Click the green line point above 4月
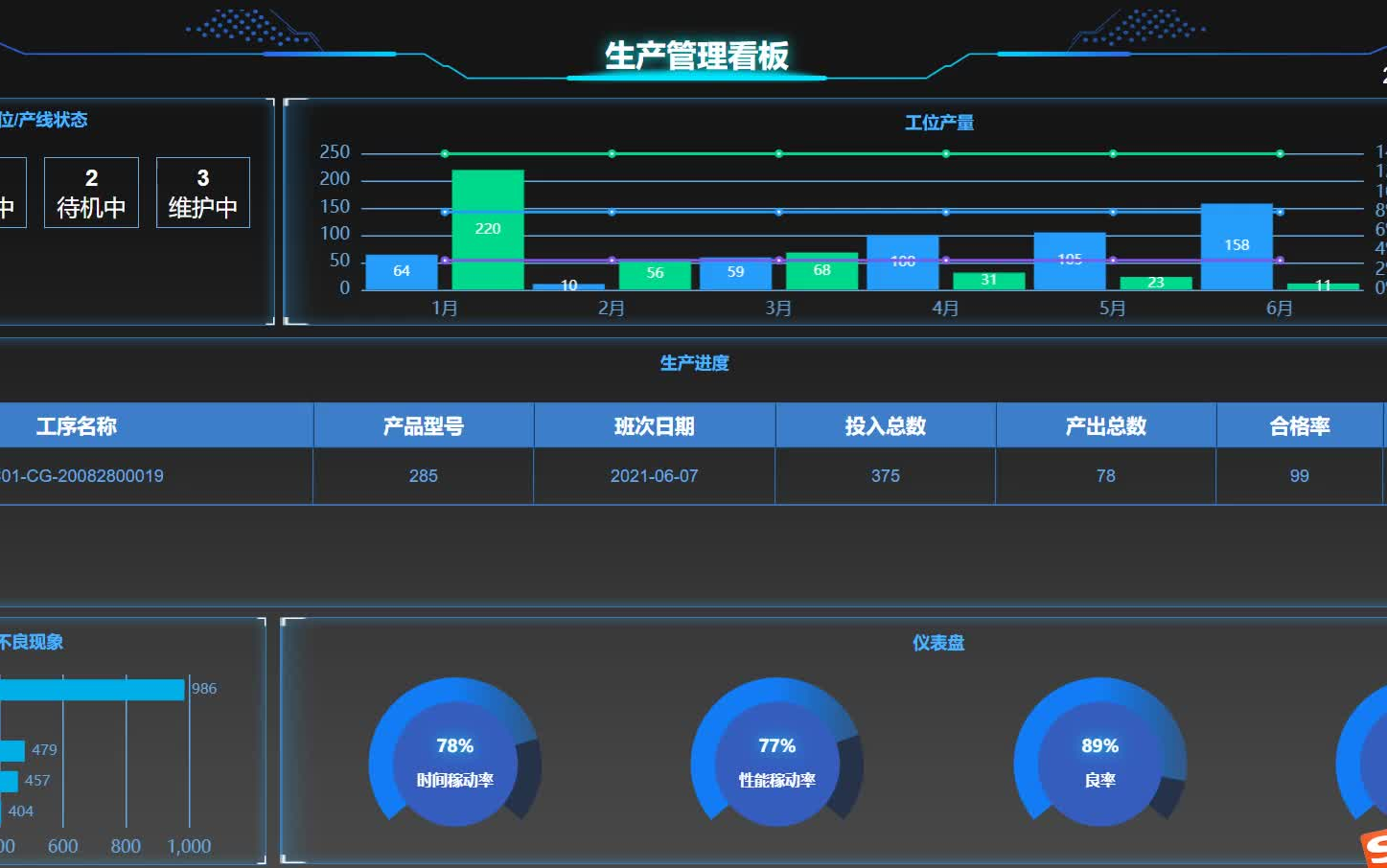This screenshot has height=868, width=1387. point(946,153)
